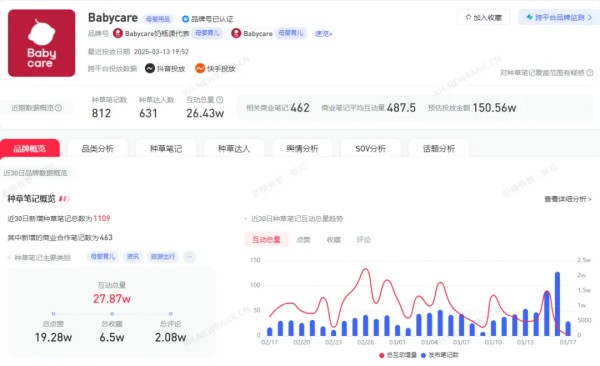Click the 150.56w 预估投放金额 value
Viewport: 600px width, 366px height.
[494, 108]
